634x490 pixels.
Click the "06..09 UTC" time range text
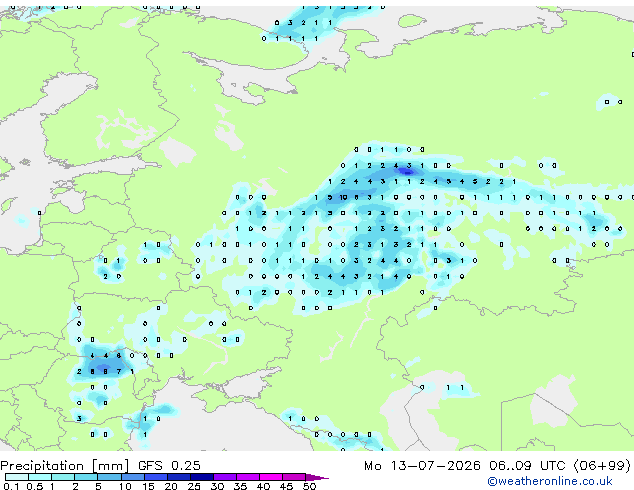tap(527, 466)
